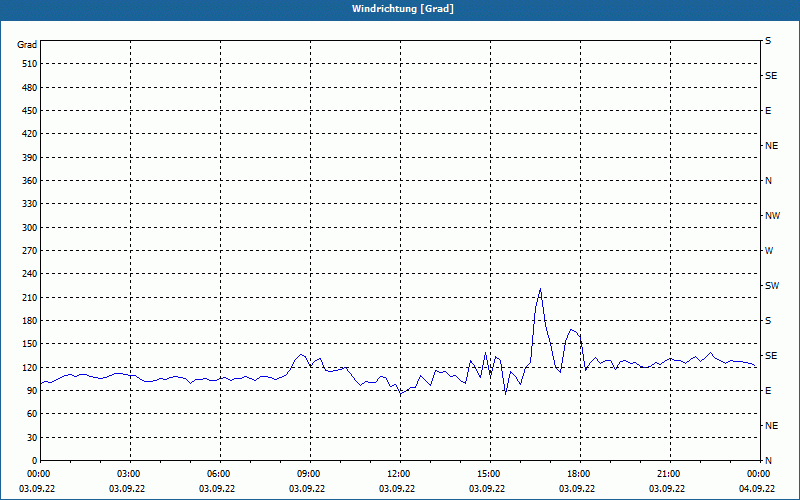Click the 18:00 time axis label

[x=580, y=474]
